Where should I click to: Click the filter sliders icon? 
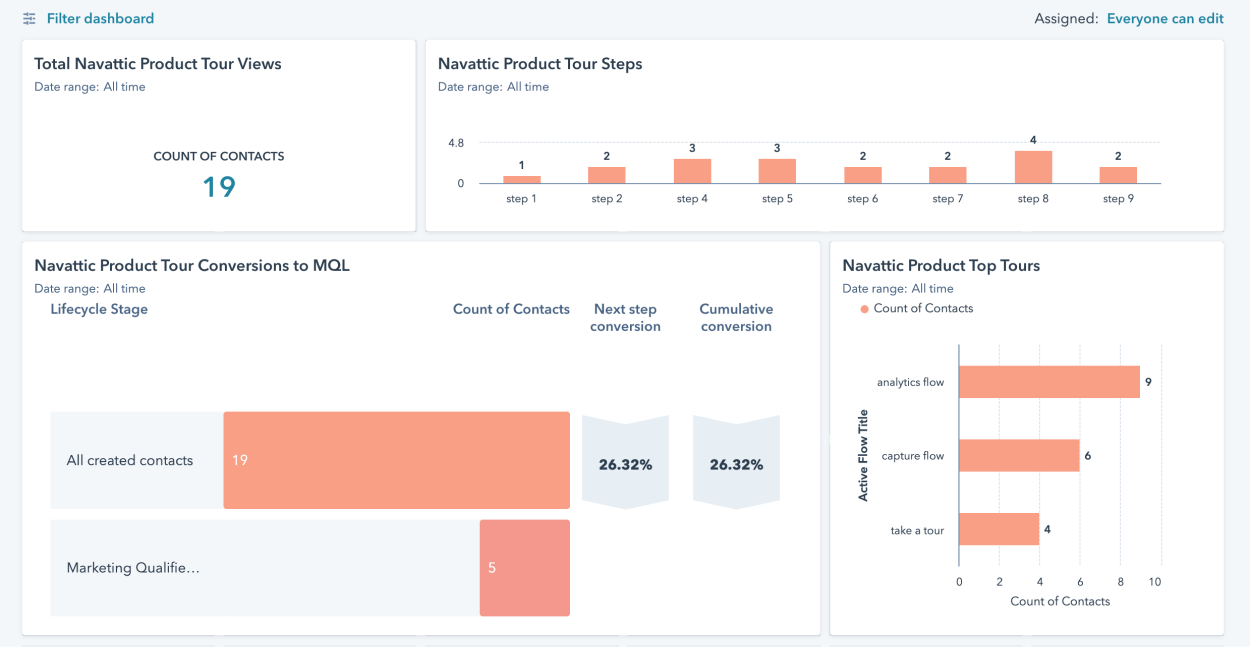29,19
